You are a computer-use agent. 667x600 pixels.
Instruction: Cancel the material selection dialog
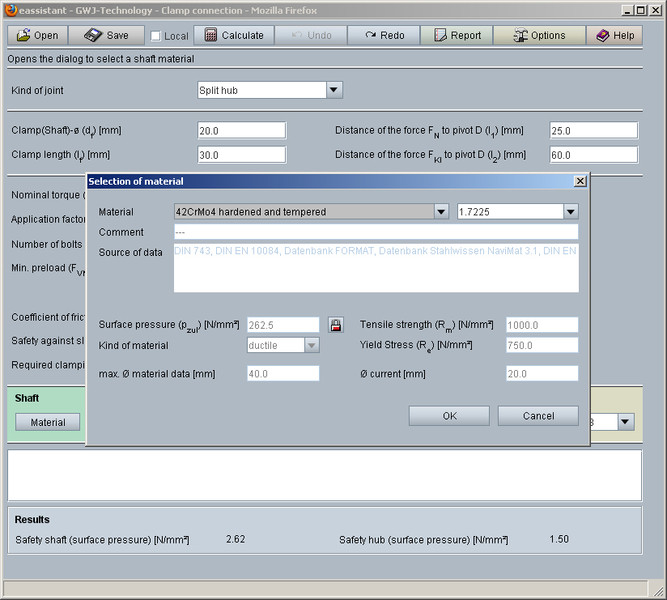click(538, 415)
